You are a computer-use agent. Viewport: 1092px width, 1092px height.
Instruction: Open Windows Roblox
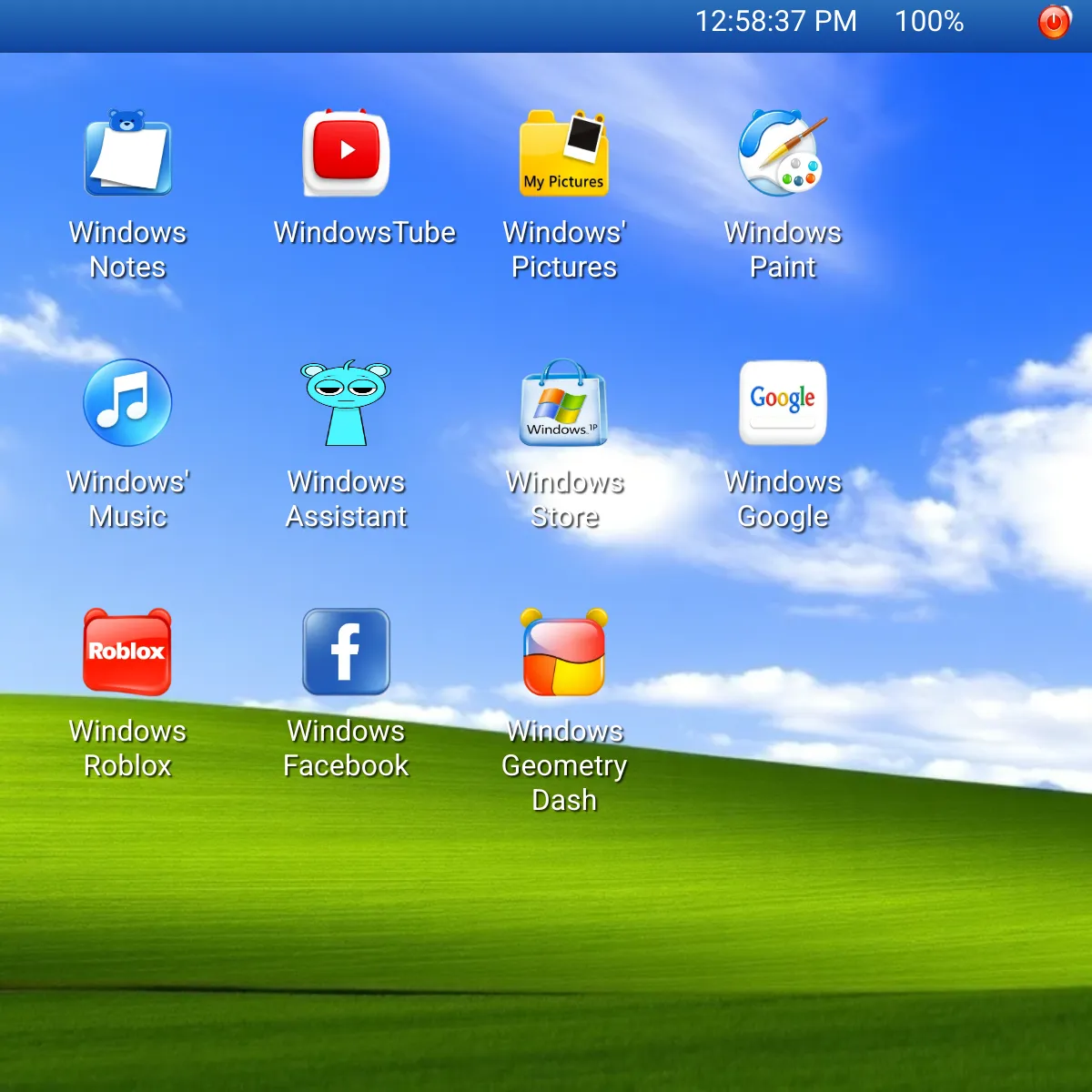(x=127, y=652)
